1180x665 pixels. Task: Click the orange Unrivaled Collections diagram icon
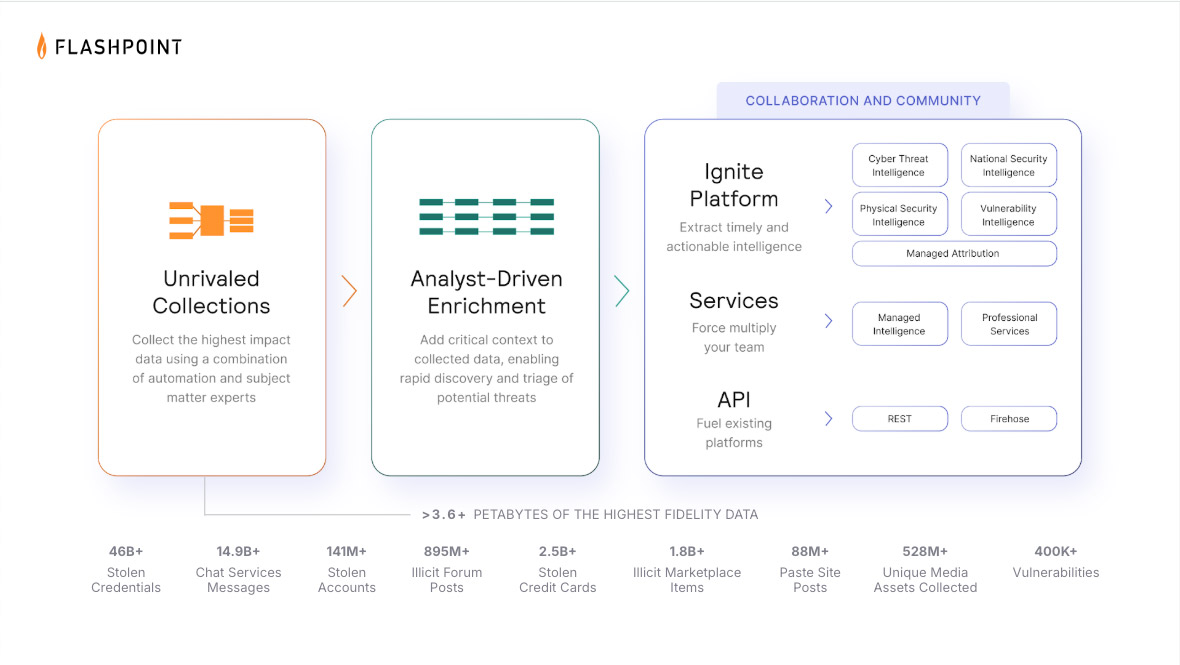[x=211, y=220]
